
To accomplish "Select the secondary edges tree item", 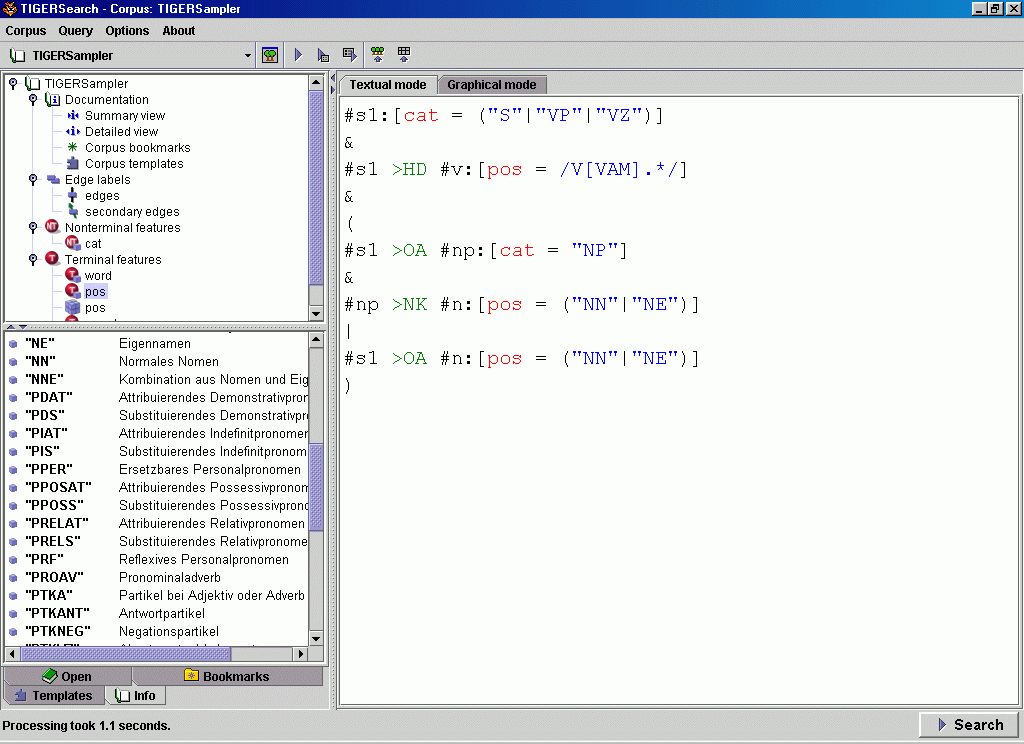I will click(x=132, y=212).
